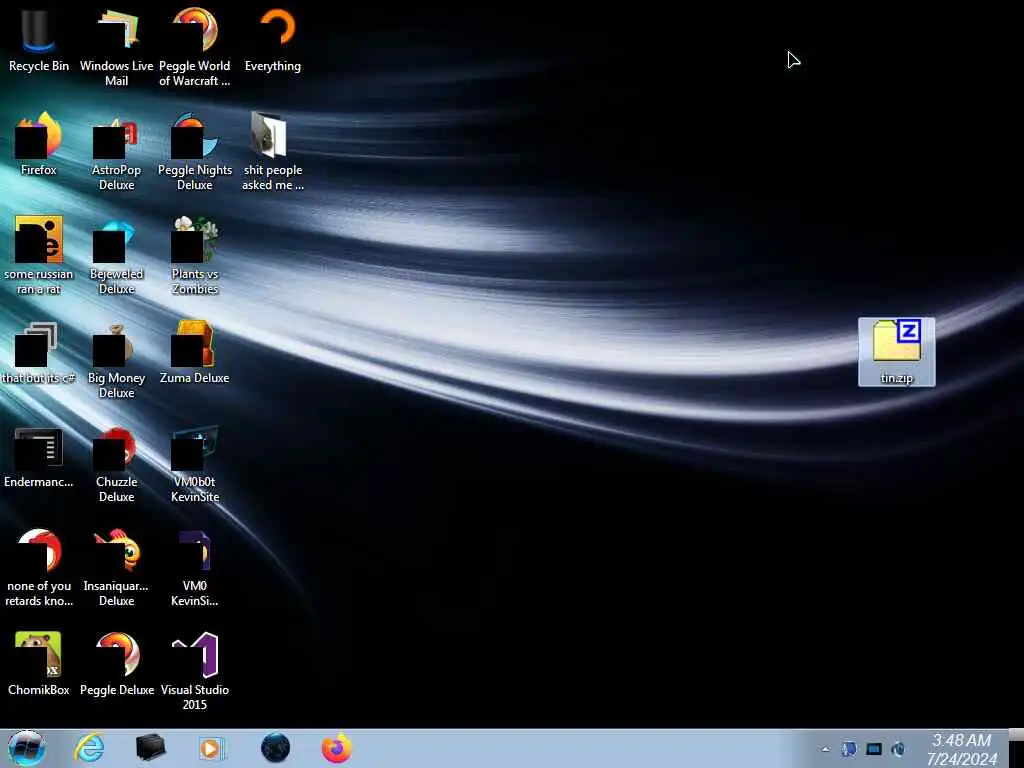Select the ChomikBox desktop icon
1024x768 pixels.
tap(39, 664)
